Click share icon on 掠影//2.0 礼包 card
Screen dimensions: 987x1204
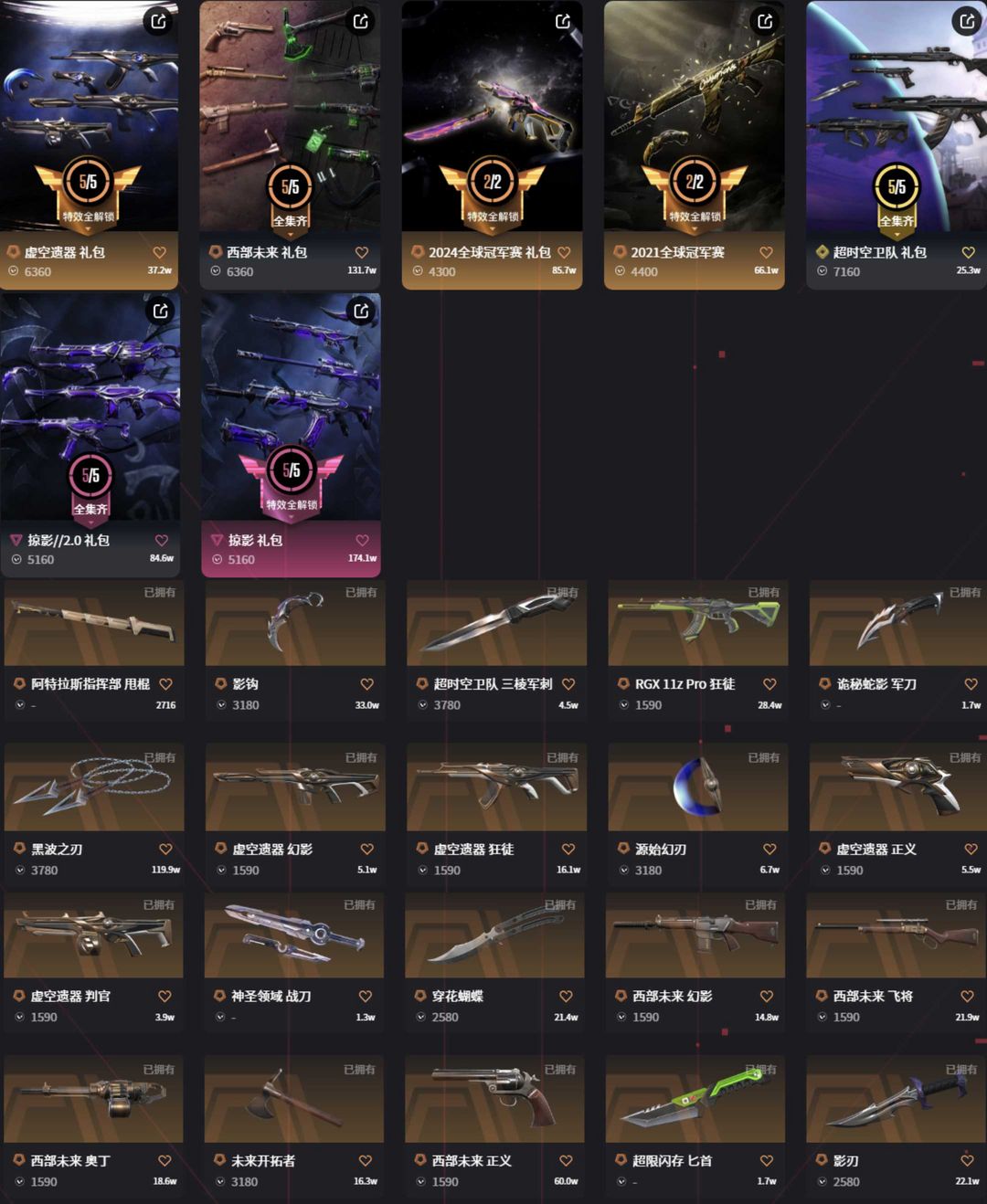click(160, 312)
